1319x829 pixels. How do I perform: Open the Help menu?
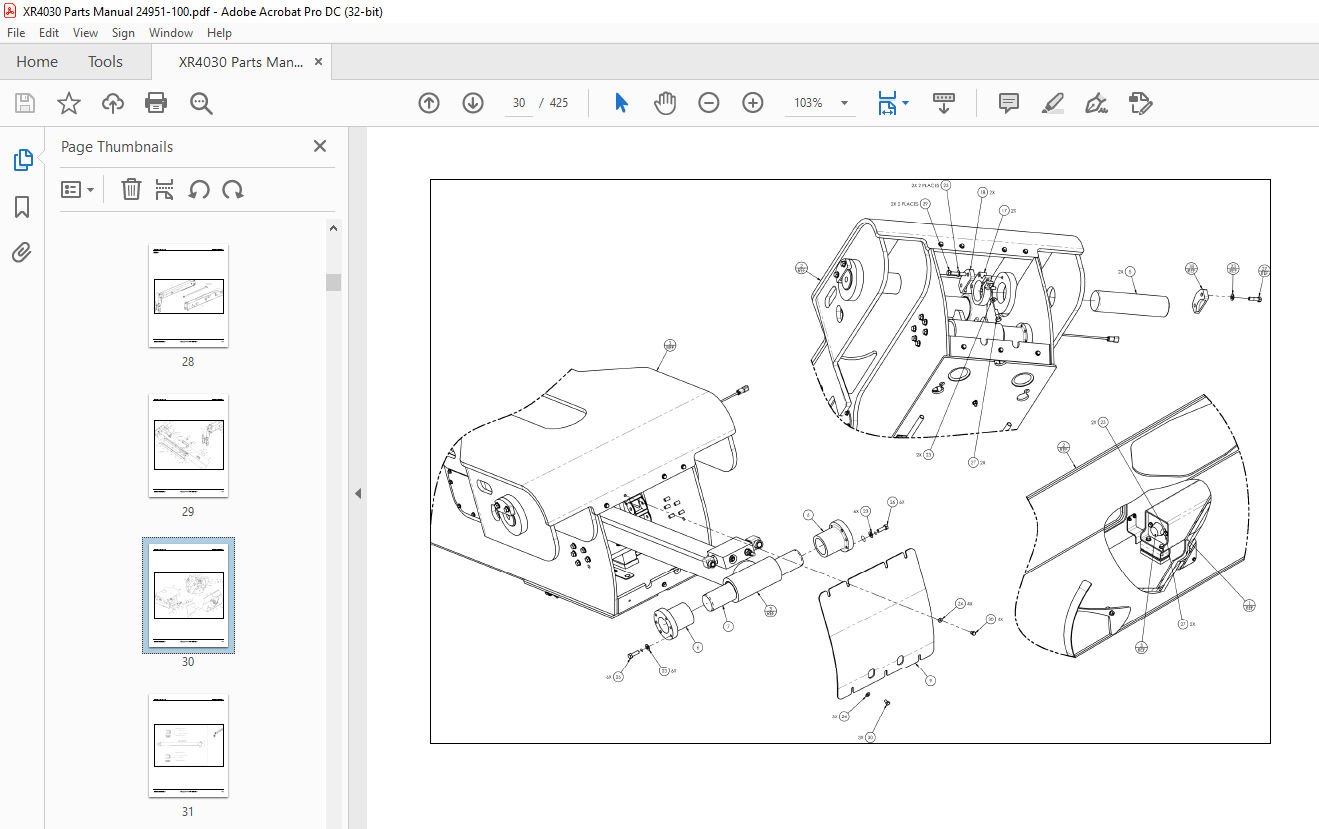[x=219, y=33]
